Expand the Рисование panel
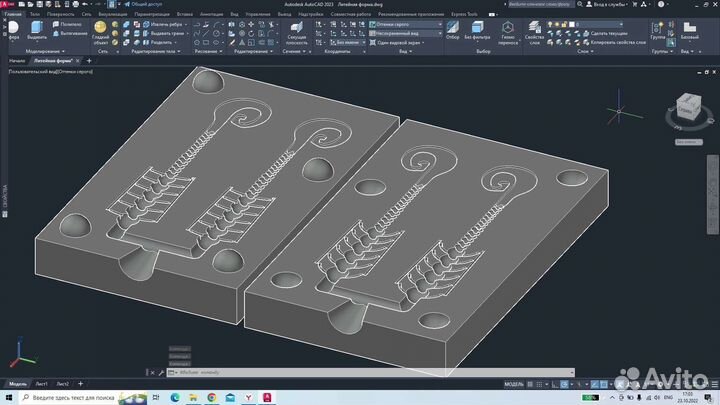Image resolution: width=720 pixels, height=405 pixels. click(x=208, y=51)
